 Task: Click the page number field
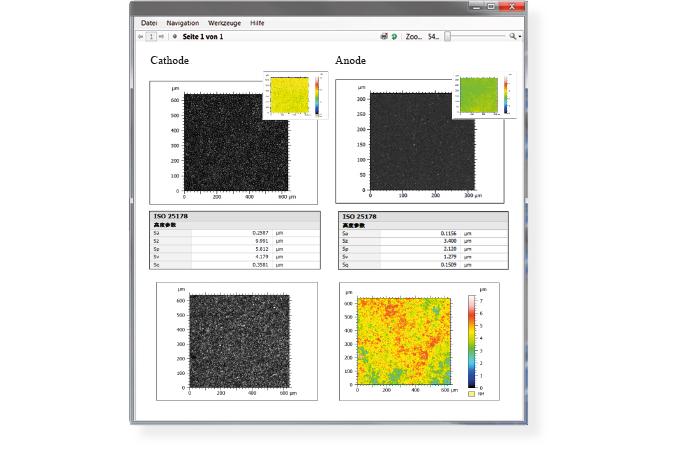[x=151, y=37]
